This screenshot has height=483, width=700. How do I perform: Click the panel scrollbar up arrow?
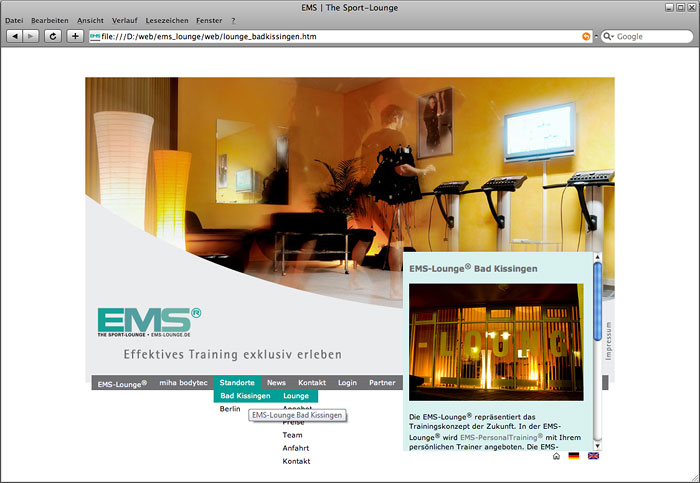tap(597, 257)
